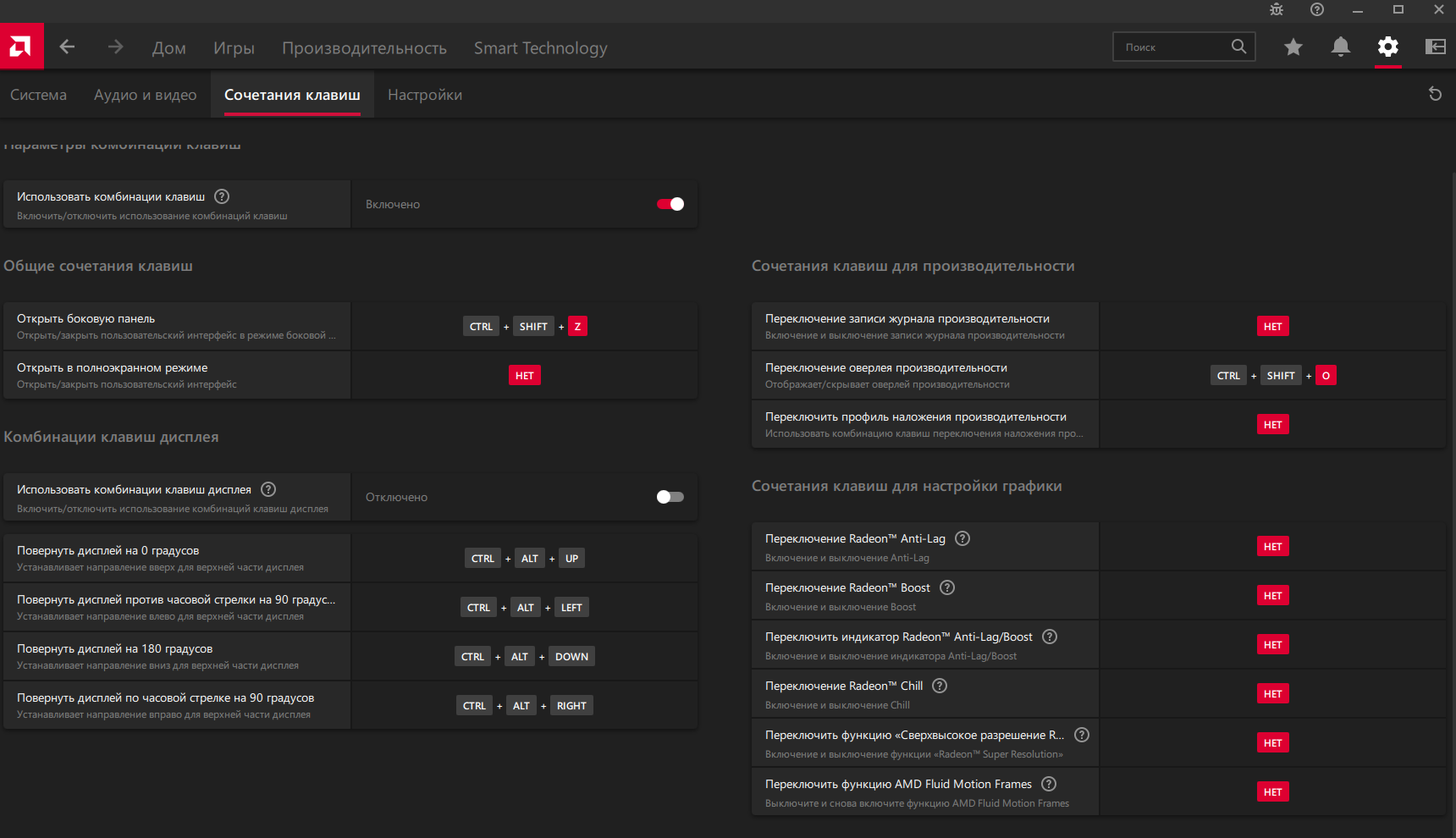Show help for Переключение Radeon Boost
The image size is (1456, 838).
pyautogui.click(x=947, y=587)
